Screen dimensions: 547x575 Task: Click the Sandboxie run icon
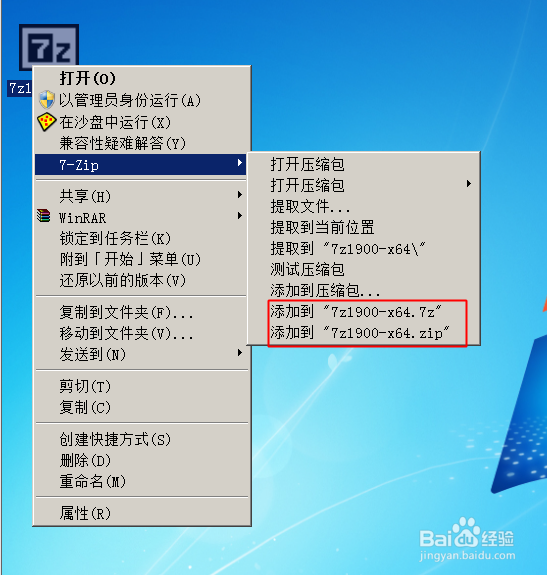point(46,122)
